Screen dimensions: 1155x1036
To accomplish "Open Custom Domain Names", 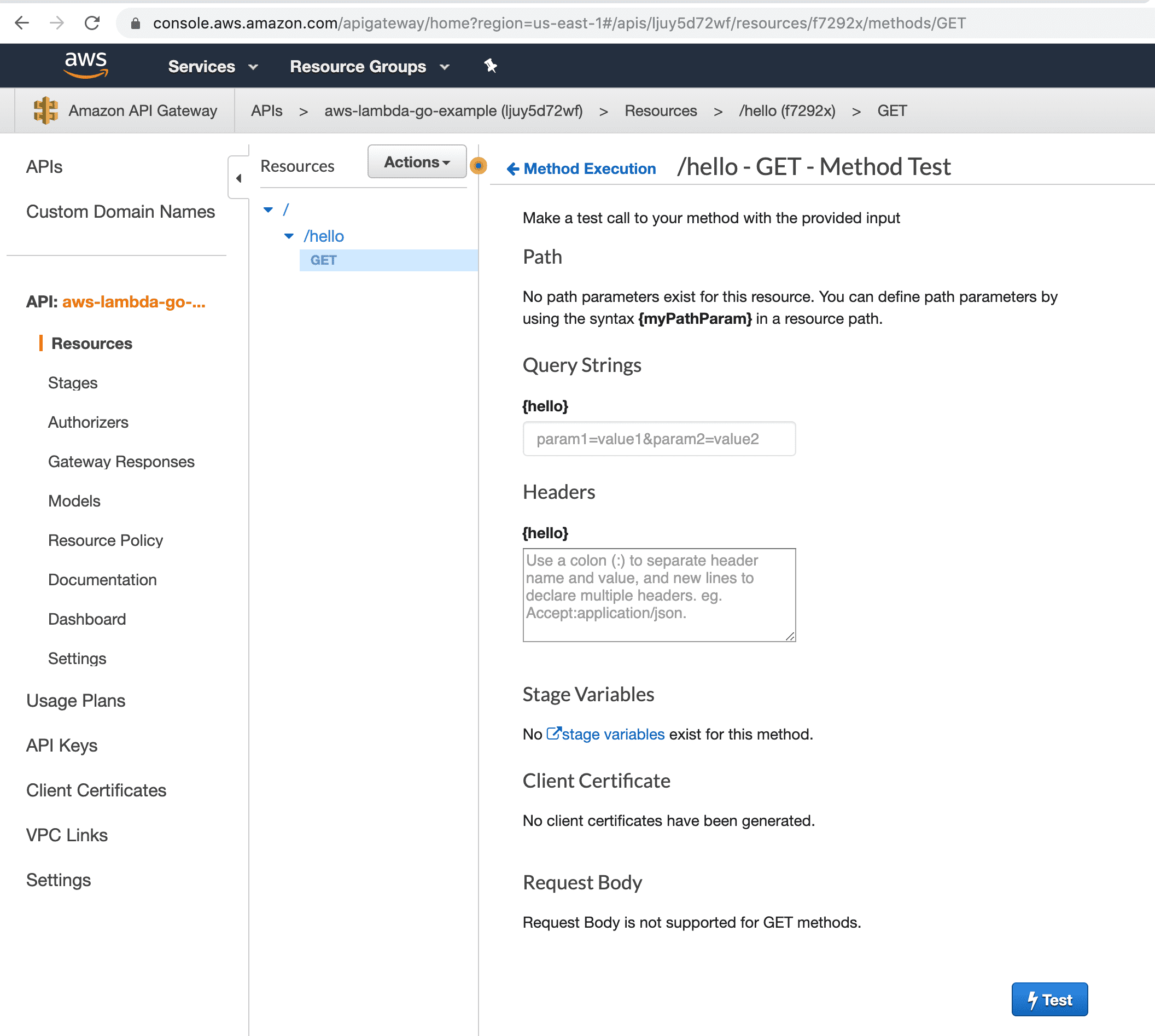I will click(121, 211).
